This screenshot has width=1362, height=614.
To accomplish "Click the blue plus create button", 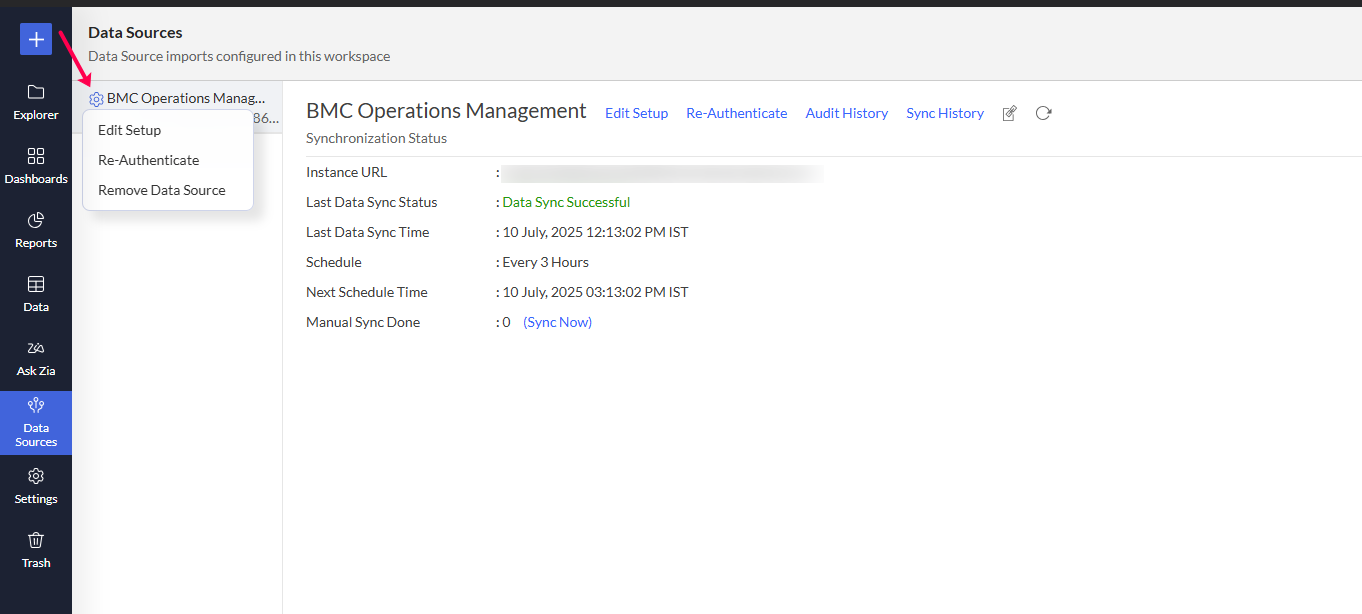I will pos(36,39).
